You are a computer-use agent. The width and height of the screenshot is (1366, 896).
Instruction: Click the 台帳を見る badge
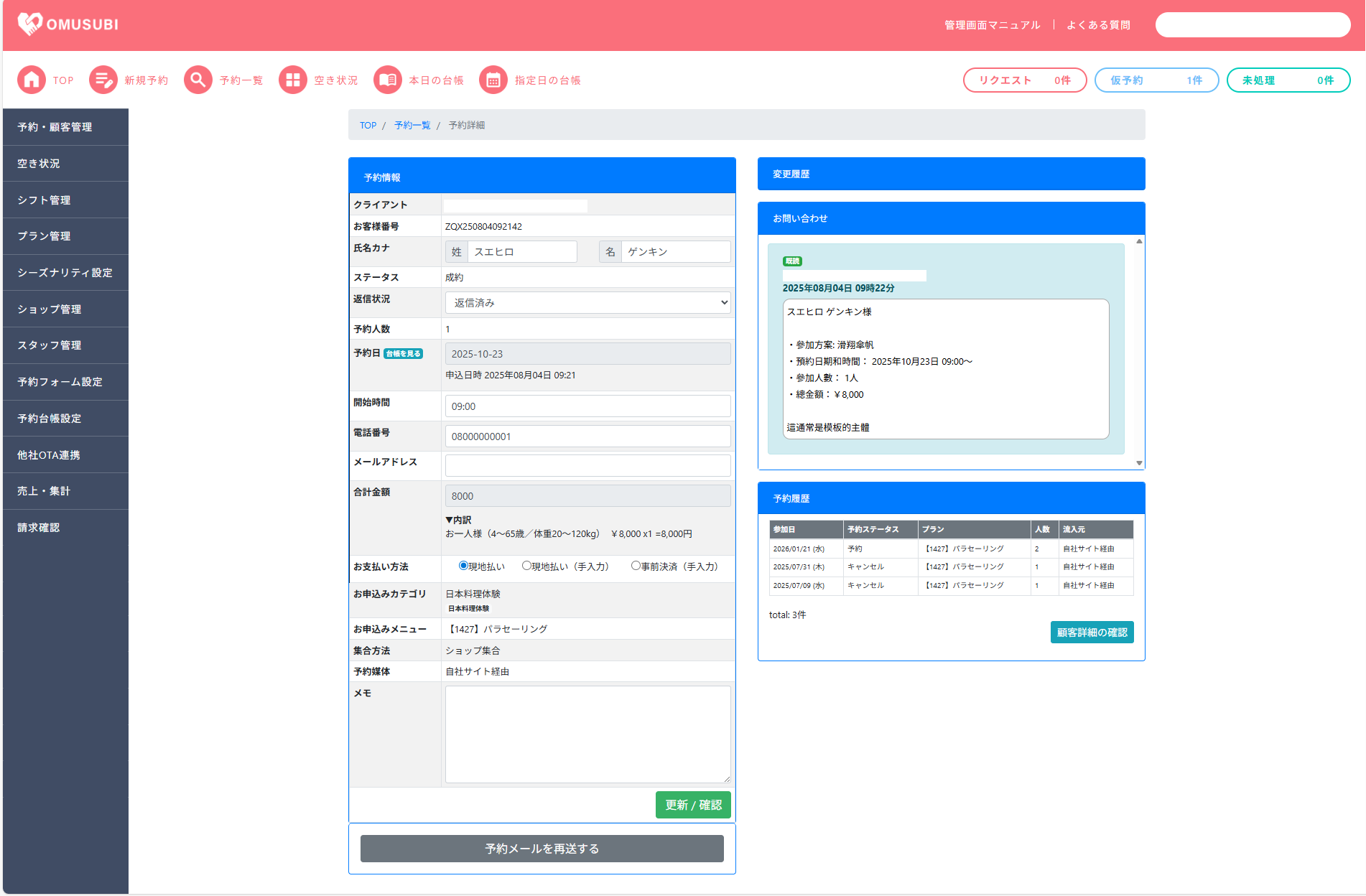[403, 354]
